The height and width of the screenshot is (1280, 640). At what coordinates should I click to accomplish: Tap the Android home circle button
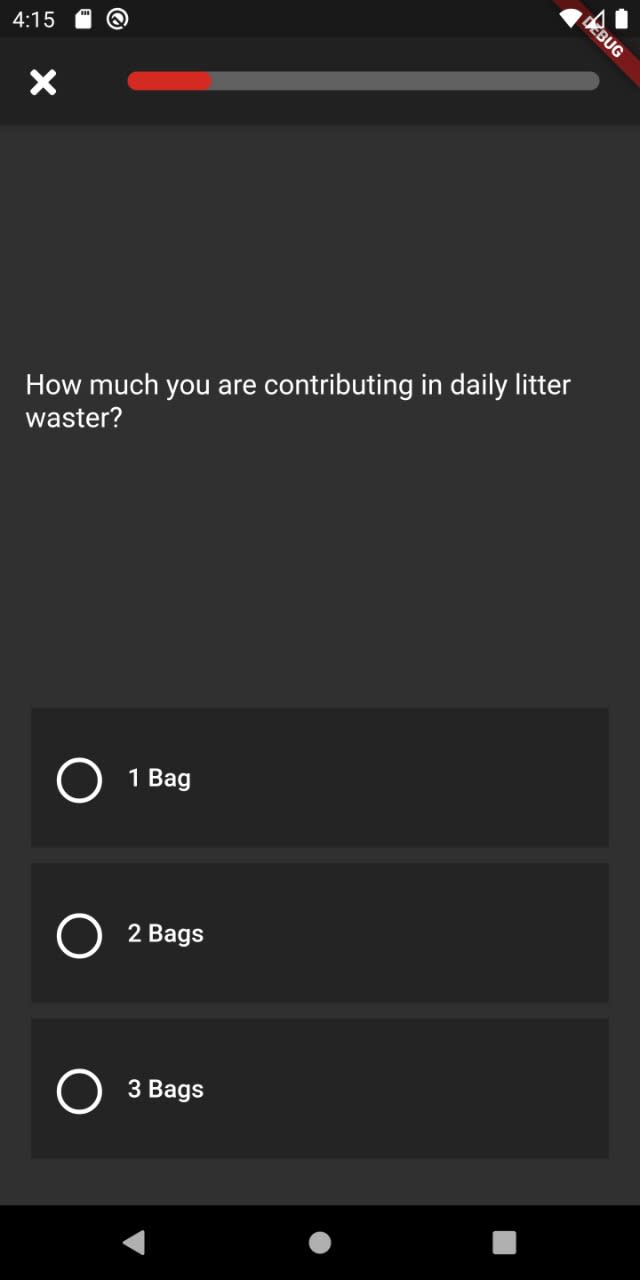(320, 1242)
